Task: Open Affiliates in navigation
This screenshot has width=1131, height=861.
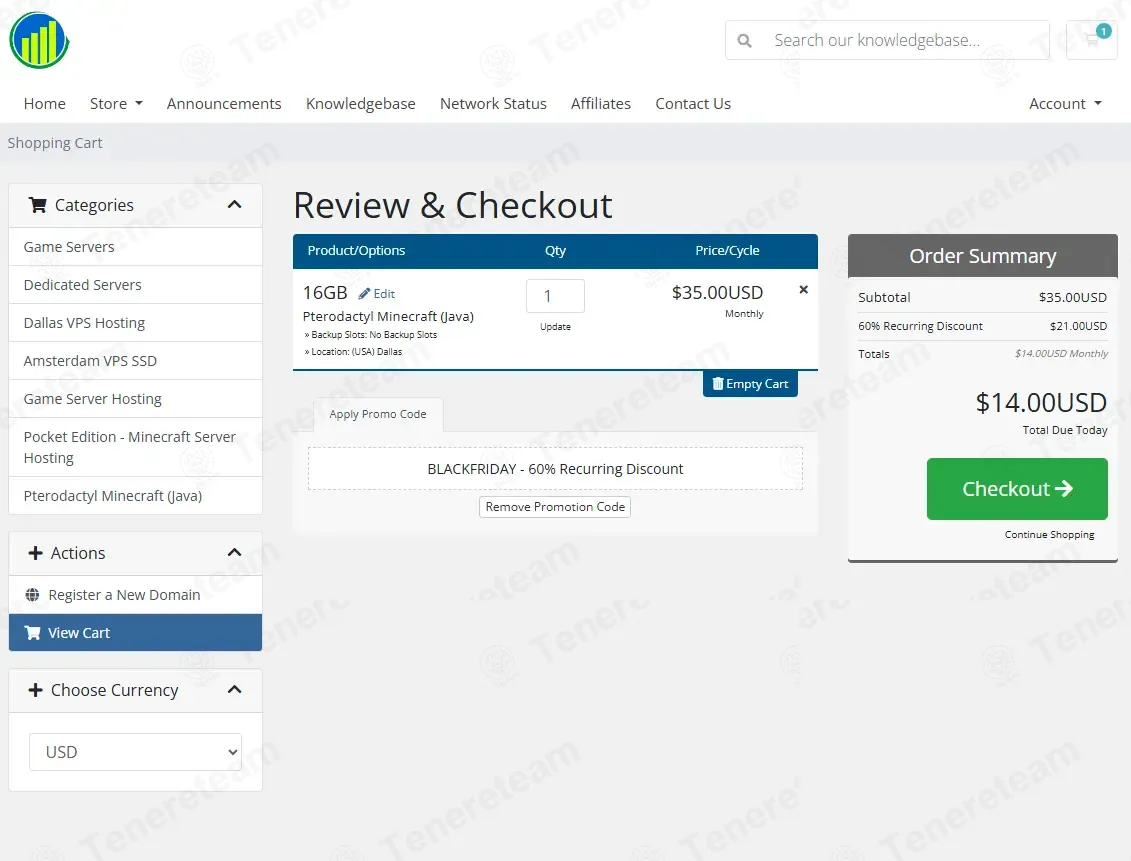Action: 601,104
